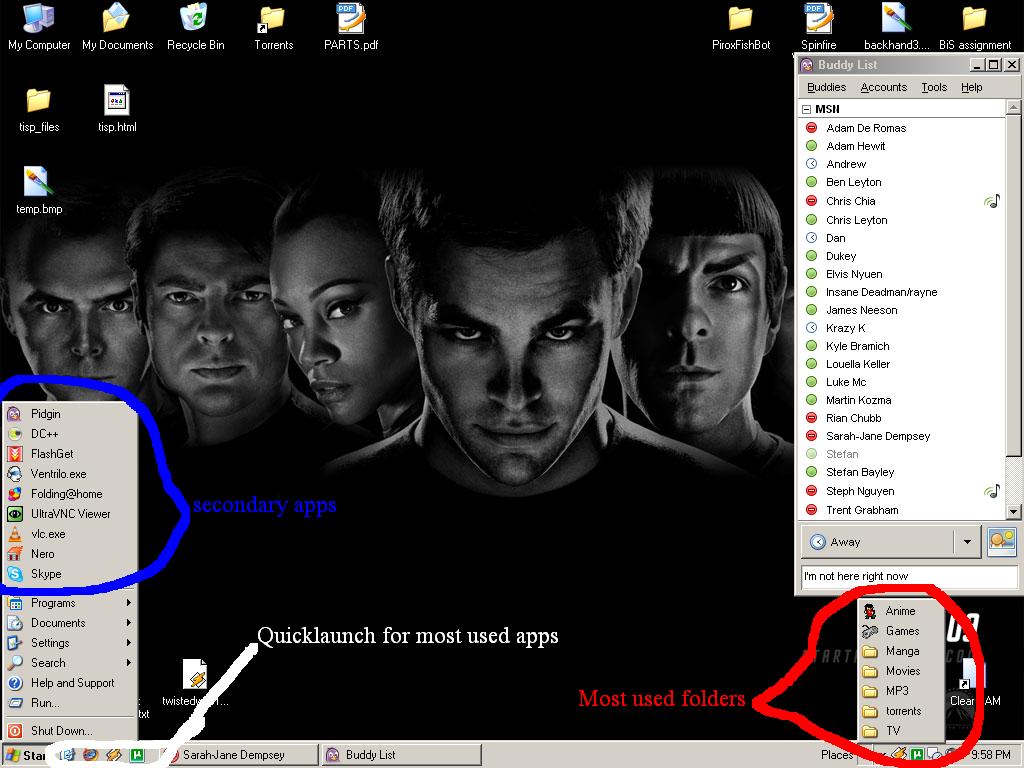
Task: Expand the Documents submenu in Start menu
Action: point(70,623)
